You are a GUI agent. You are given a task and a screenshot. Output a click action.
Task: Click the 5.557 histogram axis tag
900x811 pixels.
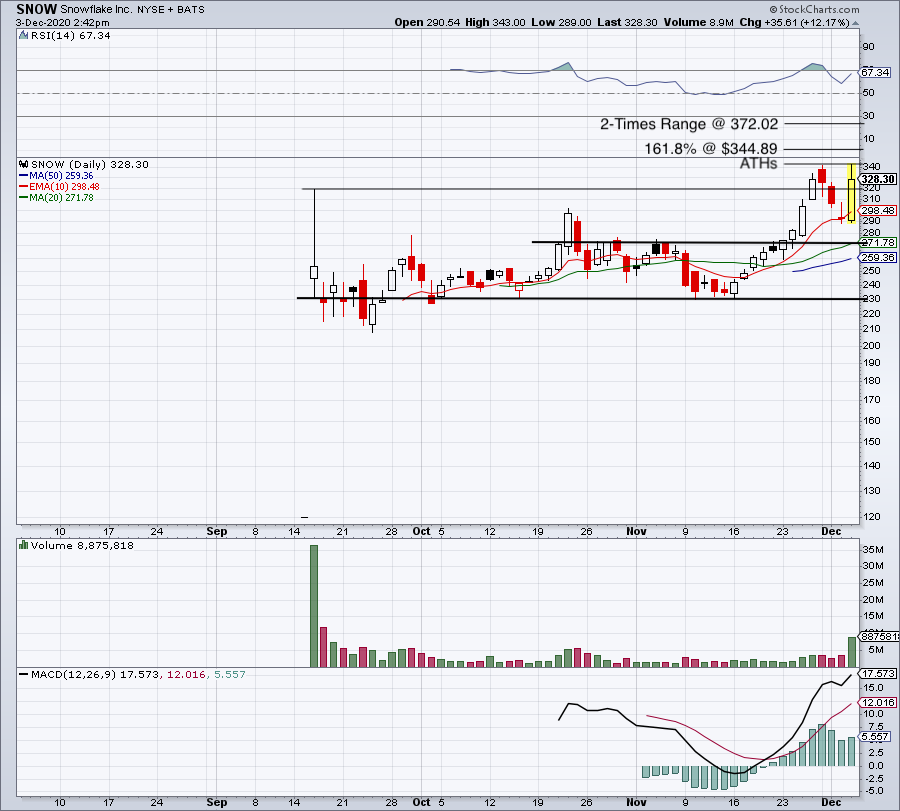click(875, 736)
